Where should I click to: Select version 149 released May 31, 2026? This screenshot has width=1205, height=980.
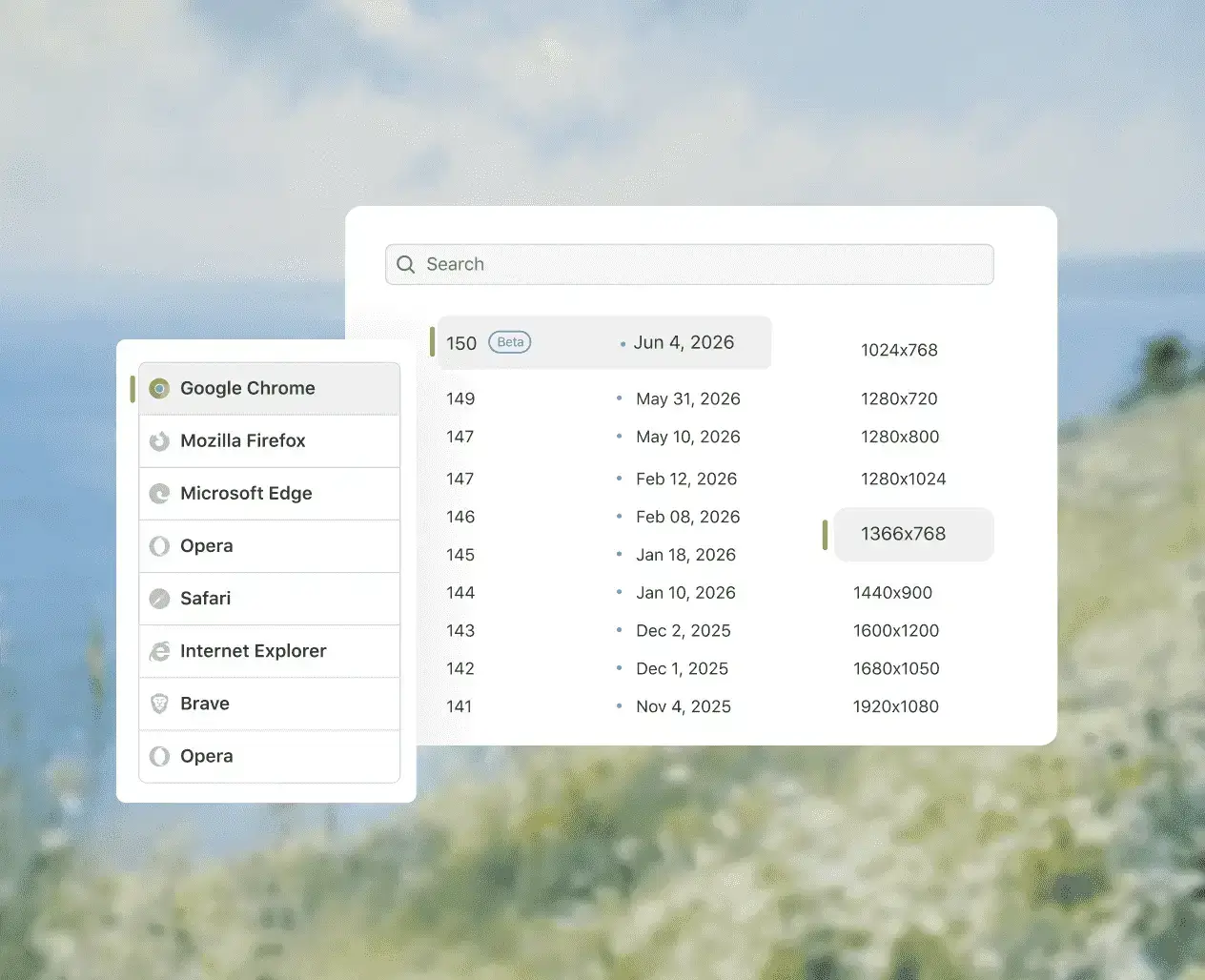[x=593, y=398]
